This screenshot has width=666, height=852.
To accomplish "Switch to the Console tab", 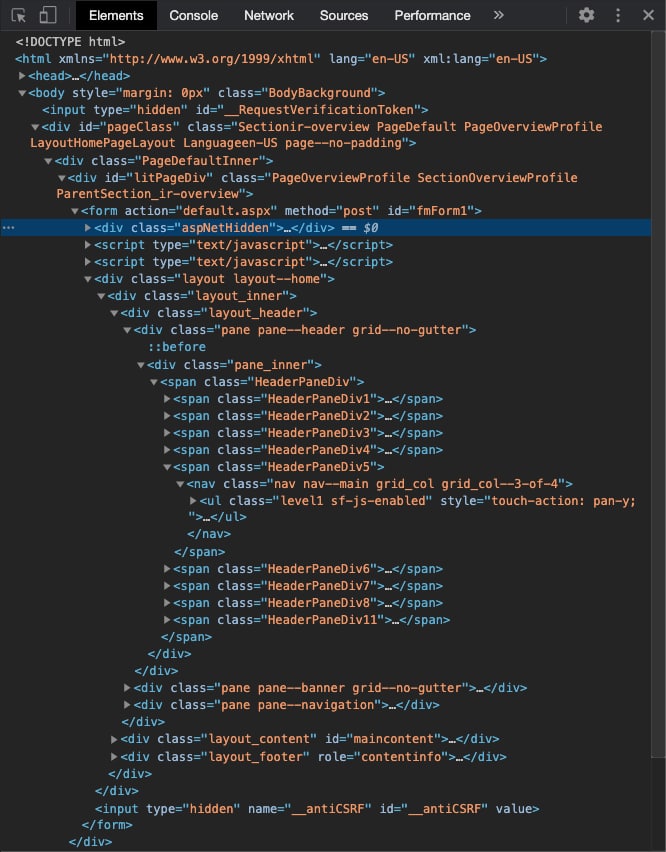I will click(x=193, y=15).
